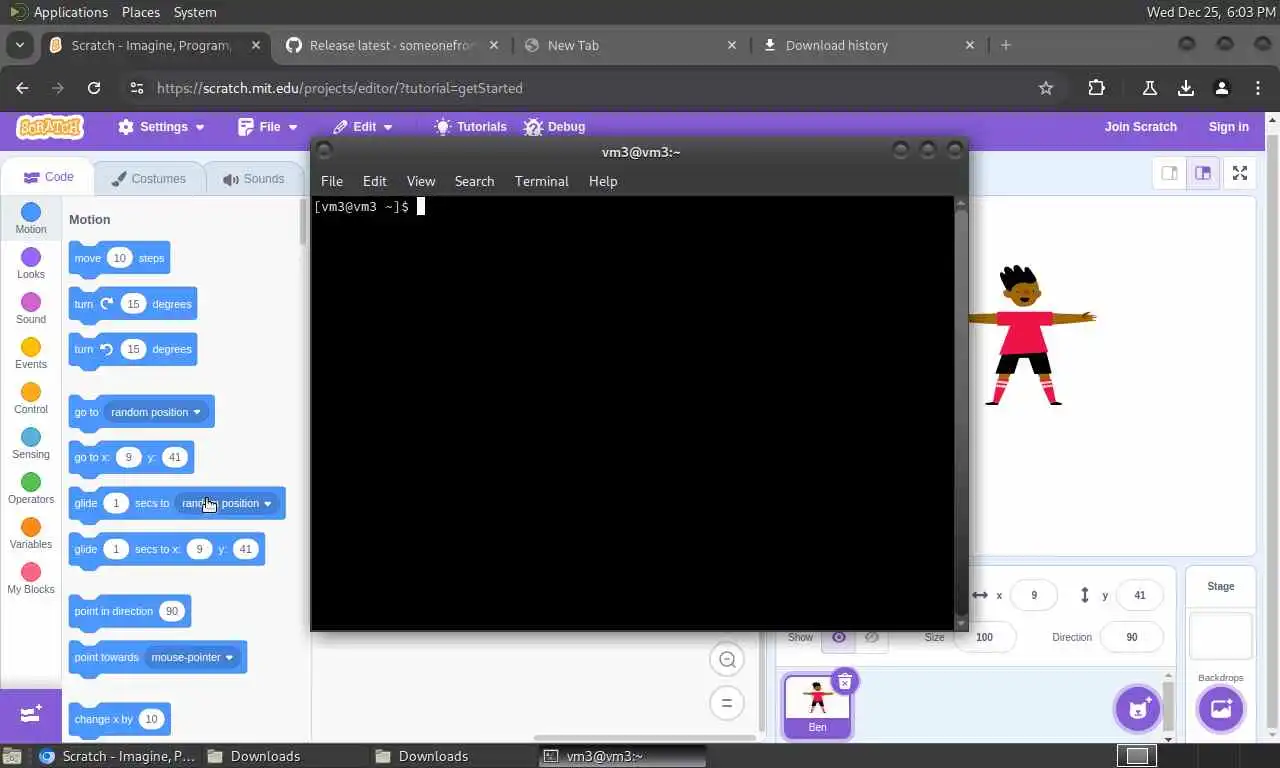Go back in browser history
Screen dimensions: 1280x768
(22, 88)
